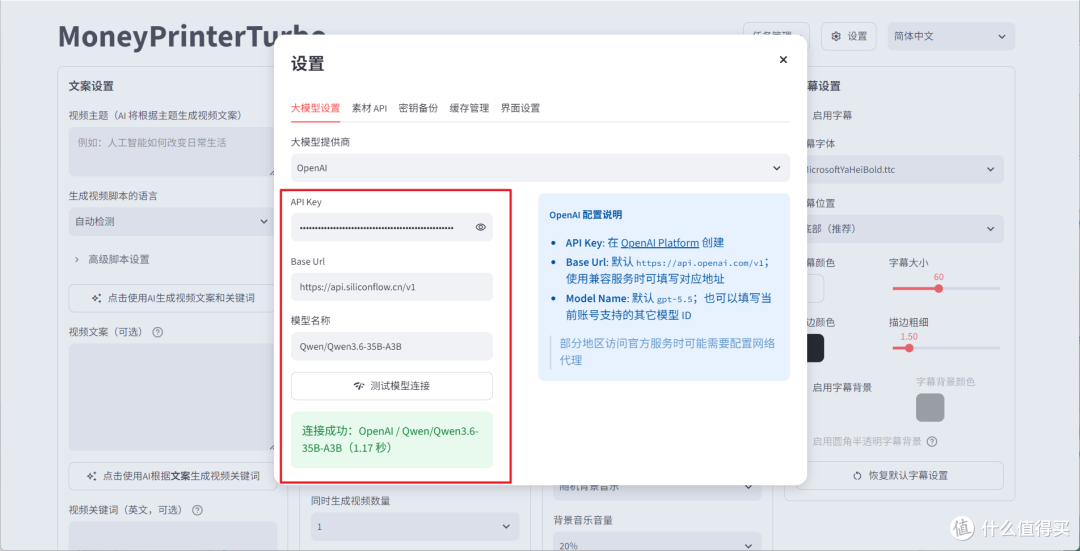The width and height of the screenshot is (1080, 551).
Task: Click the help icon beside 启用圆角半透明字幕背景
Action: [932, 441]
